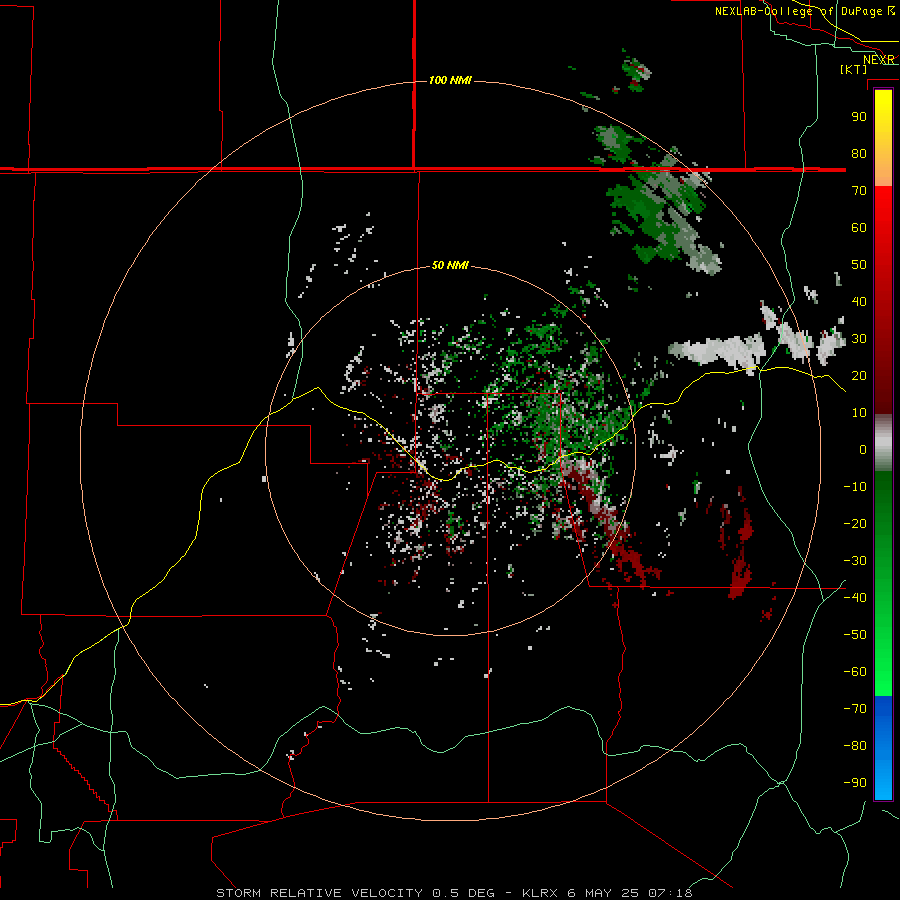Click the 50 NMI range ring label
The width and height of the screenshot is (900, 900).
click(450, 265)
